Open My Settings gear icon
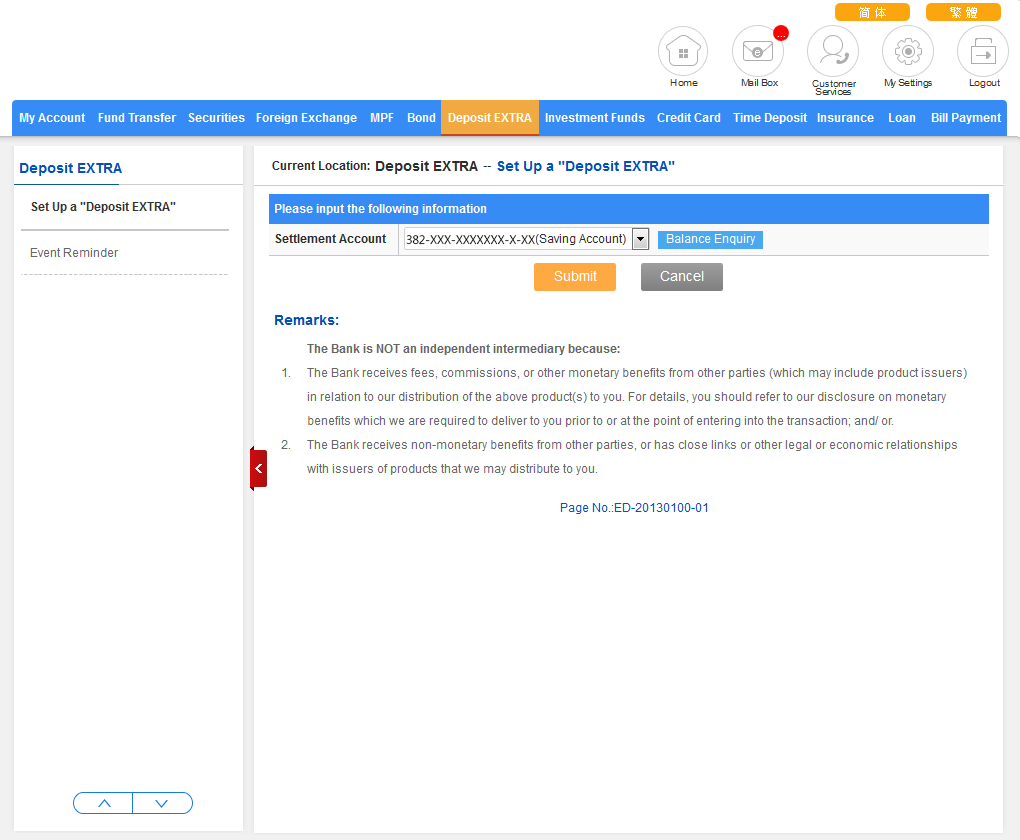This screenshot has width=1020, height=840. [908, 51]
